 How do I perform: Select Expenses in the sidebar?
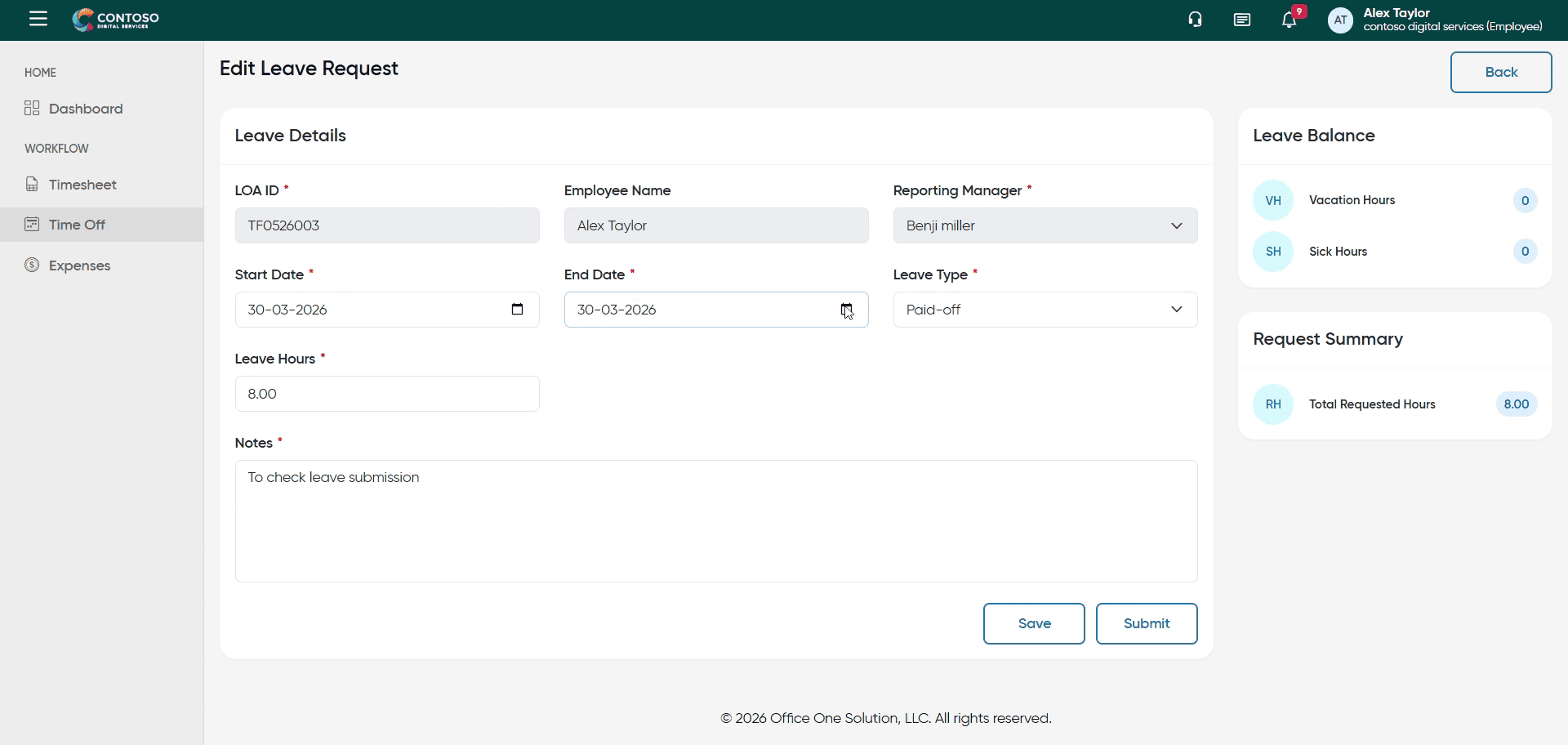(79, 265)
